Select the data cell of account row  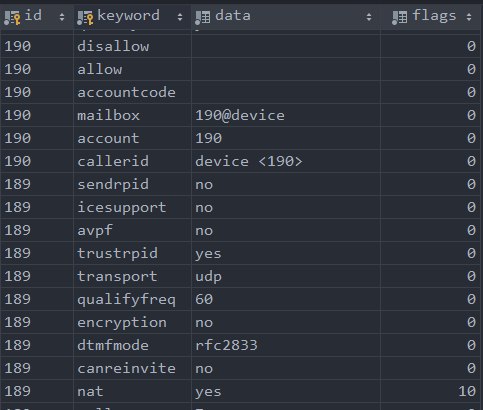286,138
